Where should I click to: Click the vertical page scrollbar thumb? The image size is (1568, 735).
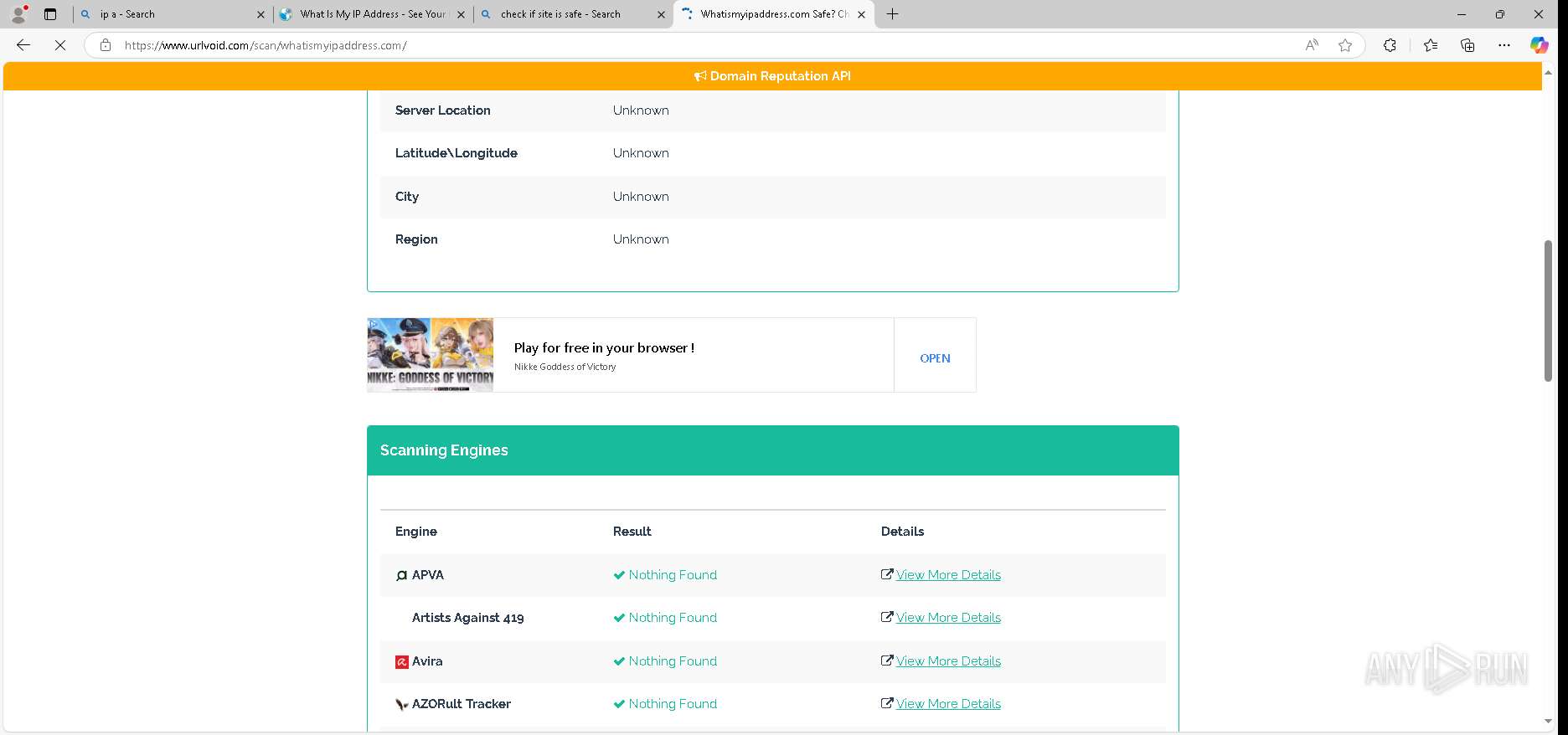1548,310
